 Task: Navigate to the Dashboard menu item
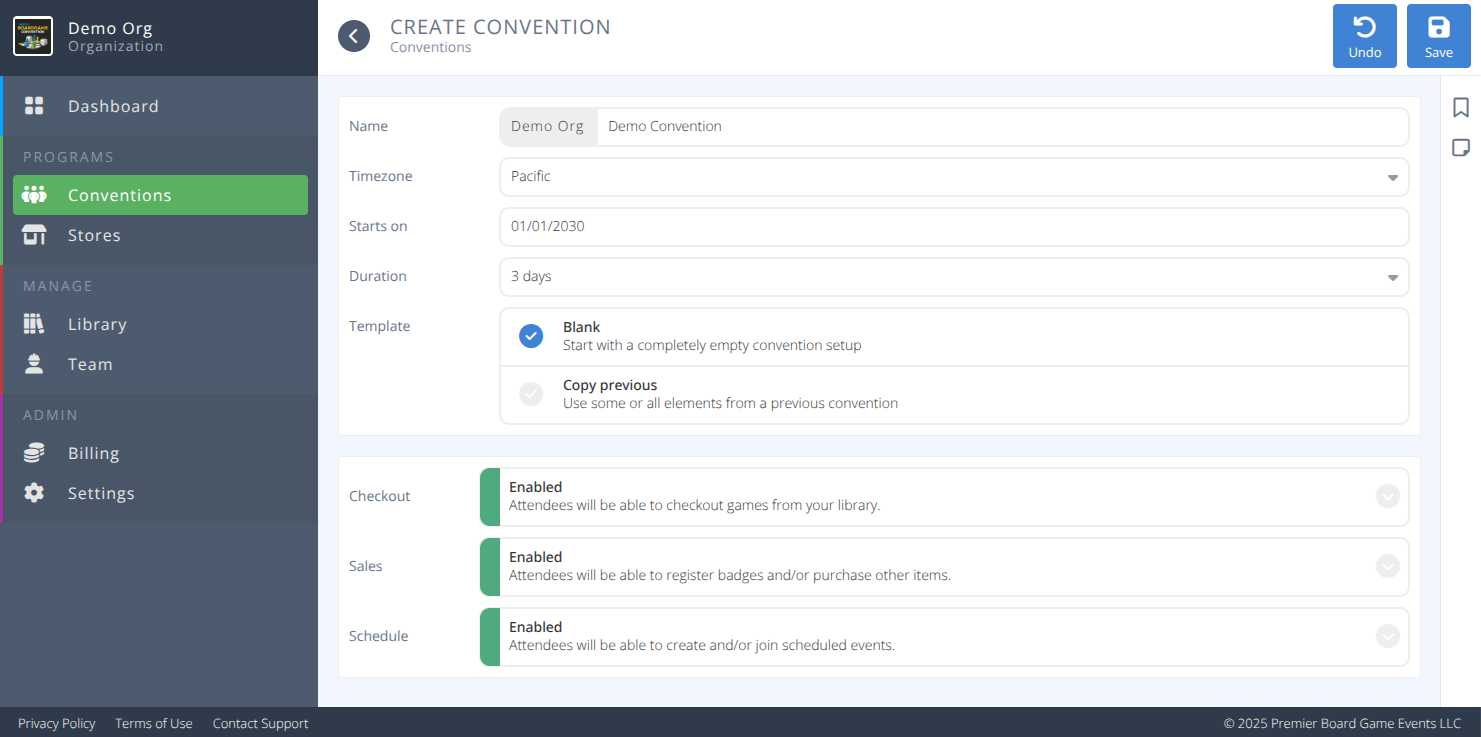112,105
